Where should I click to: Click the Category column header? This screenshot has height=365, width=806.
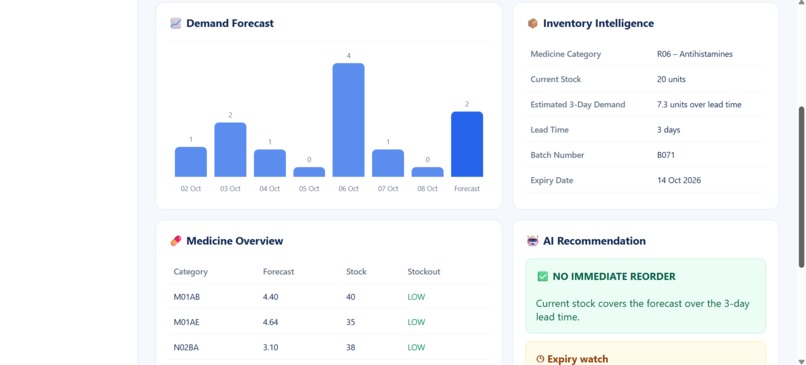[x=190, y=271]
